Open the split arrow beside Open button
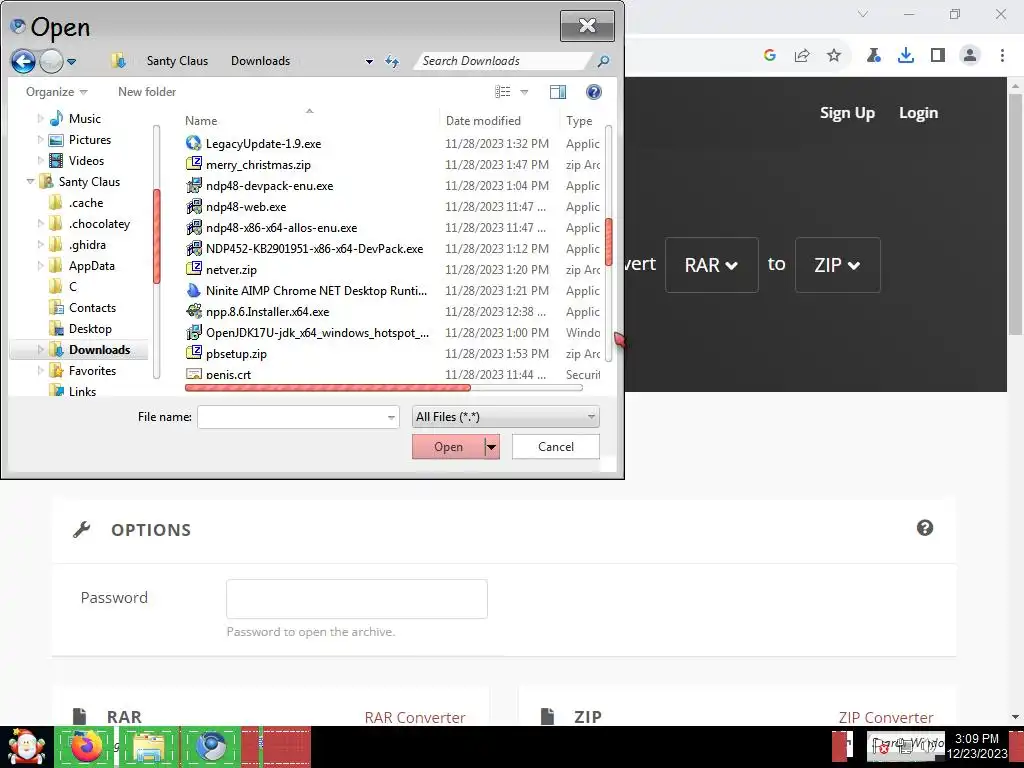1024x768 pixels. coord(492,447)
